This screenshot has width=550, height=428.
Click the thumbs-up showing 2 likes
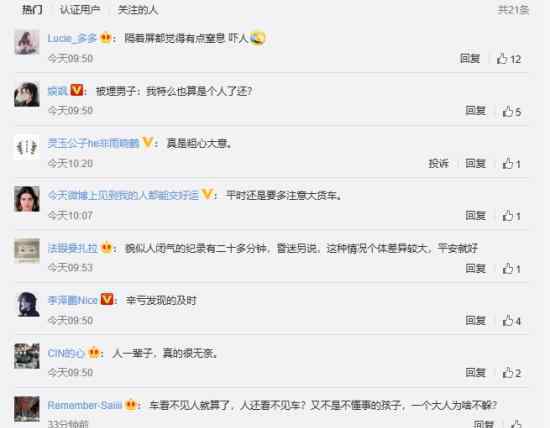tap(512, 373)
